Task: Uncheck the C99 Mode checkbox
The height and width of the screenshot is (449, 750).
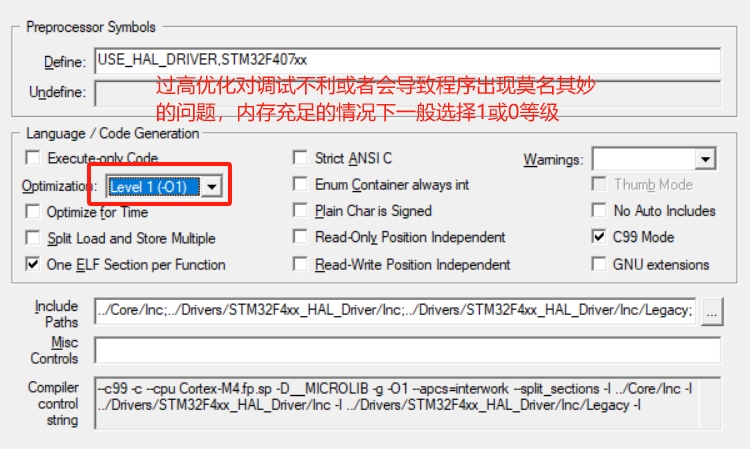Action: tap(599, 236)
